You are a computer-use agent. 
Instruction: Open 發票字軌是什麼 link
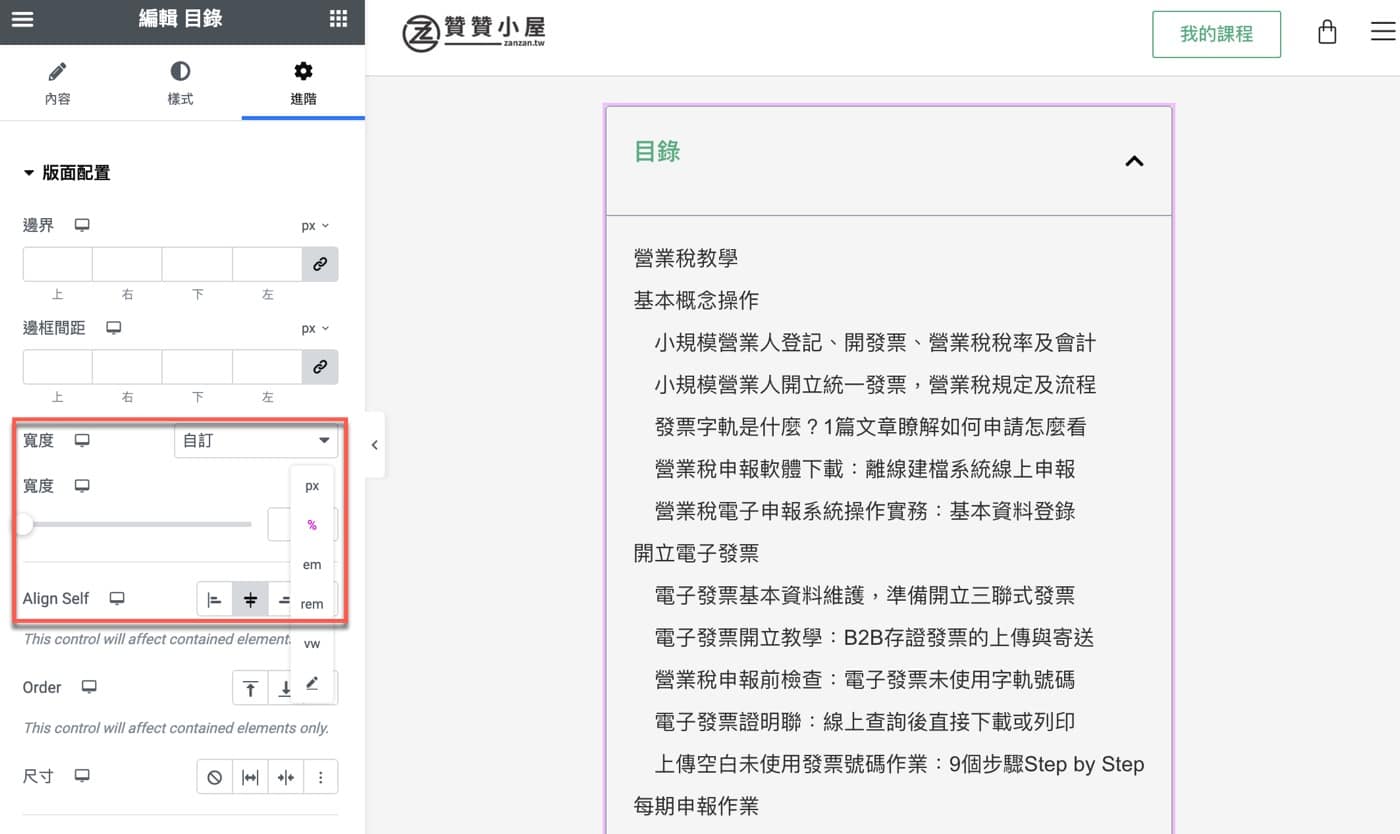[870, 427]
